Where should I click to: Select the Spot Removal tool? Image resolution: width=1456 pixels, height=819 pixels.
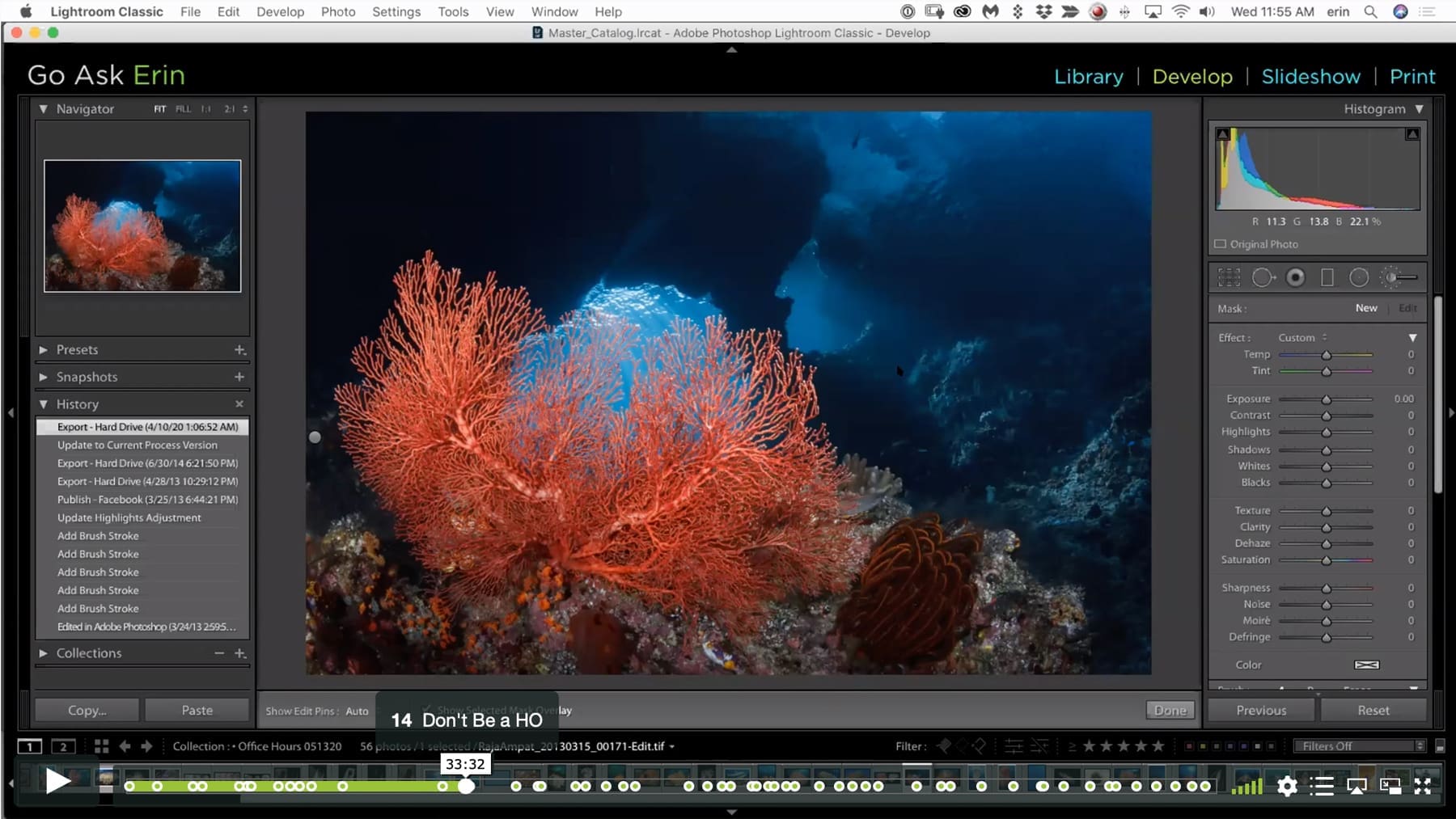click(1263, 278)
